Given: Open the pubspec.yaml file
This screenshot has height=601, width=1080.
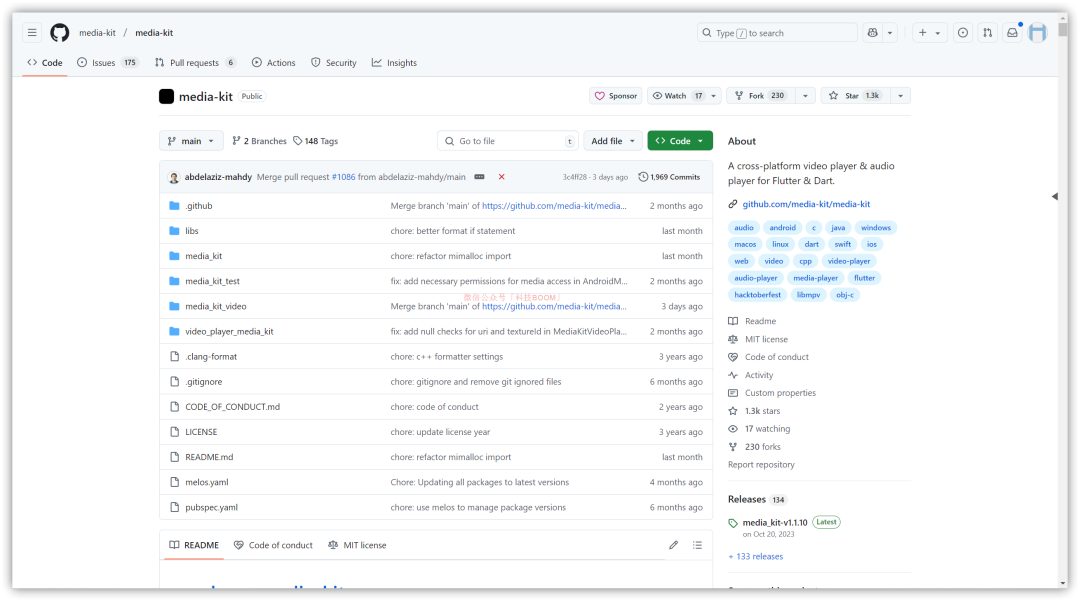Looking at the screenshot, I should [x=211, y=507].
